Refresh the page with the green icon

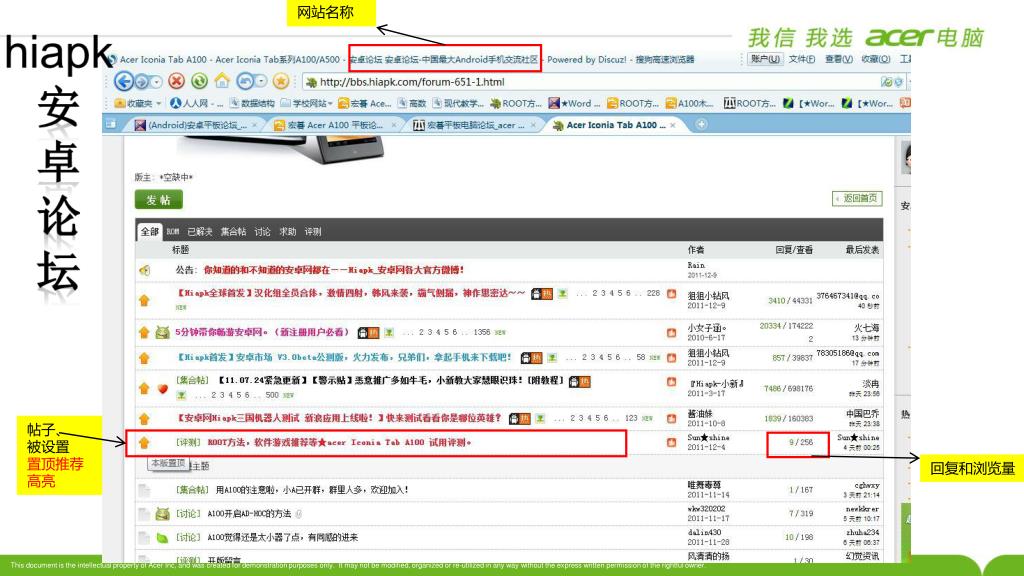tap(199, 81)
